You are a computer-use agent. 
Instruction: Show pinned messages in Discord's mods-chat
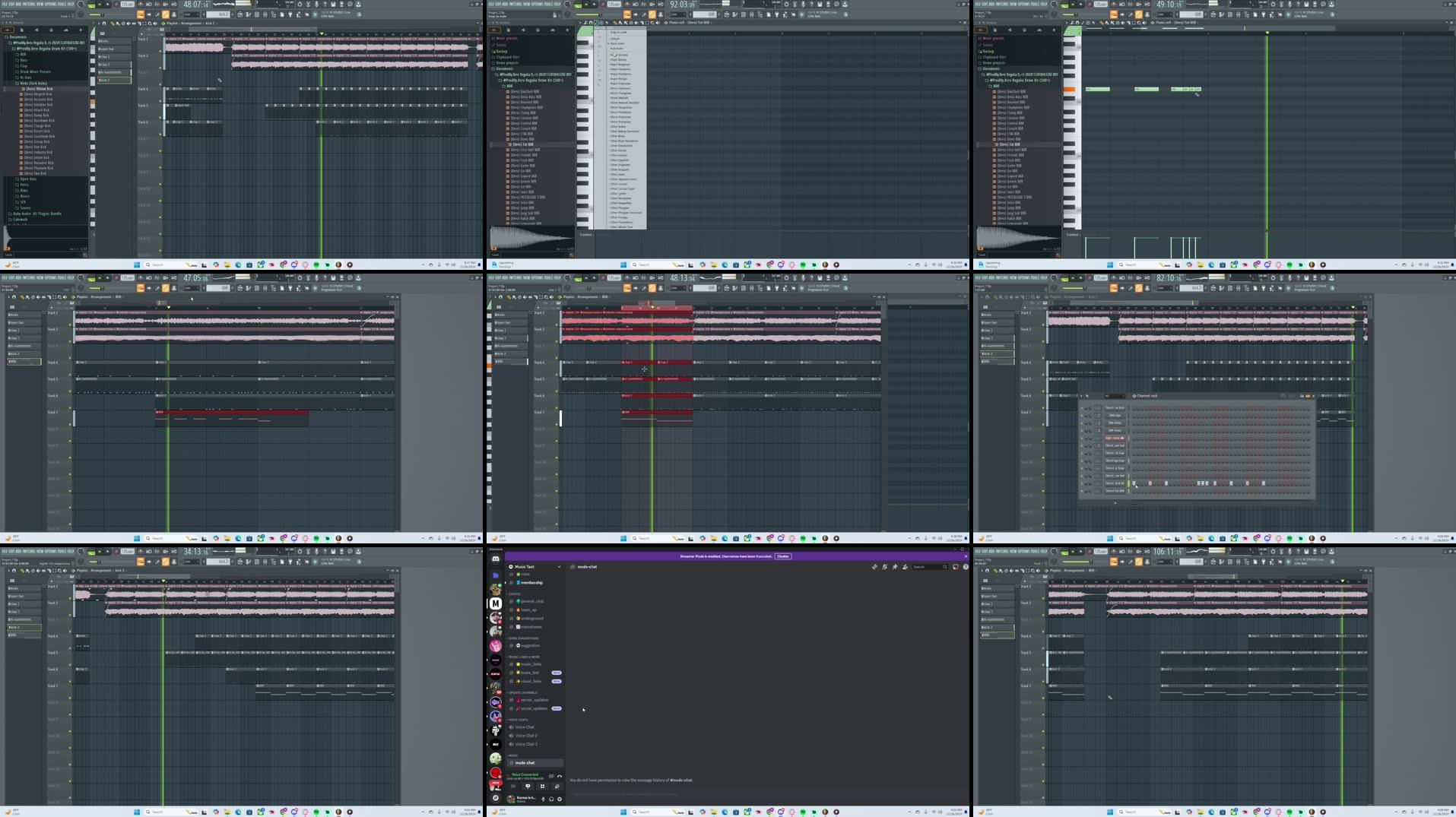(895, 566)
